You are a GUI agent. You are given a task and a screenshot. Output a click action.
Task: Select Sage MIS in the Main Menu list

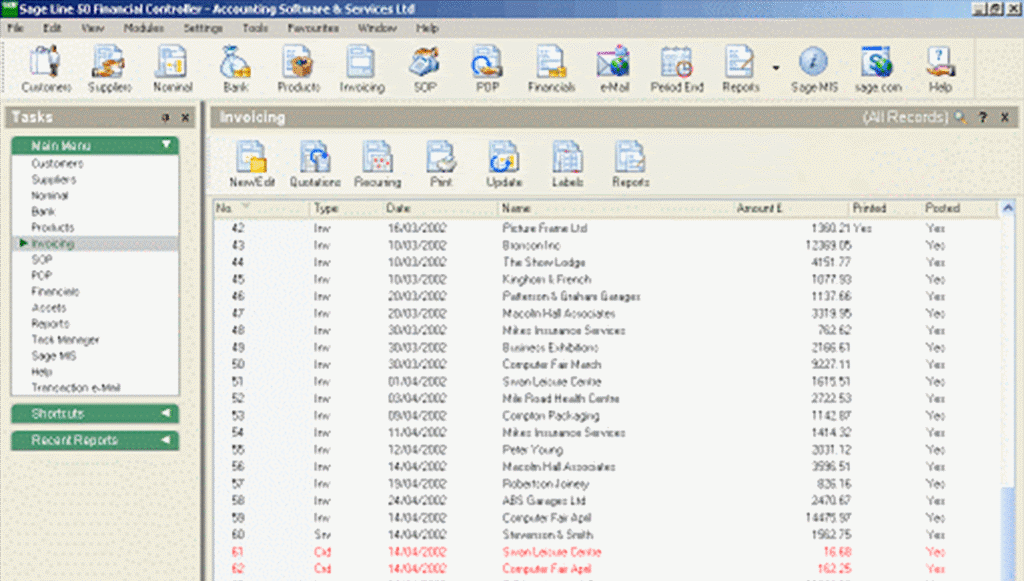[x=54, y=356]
